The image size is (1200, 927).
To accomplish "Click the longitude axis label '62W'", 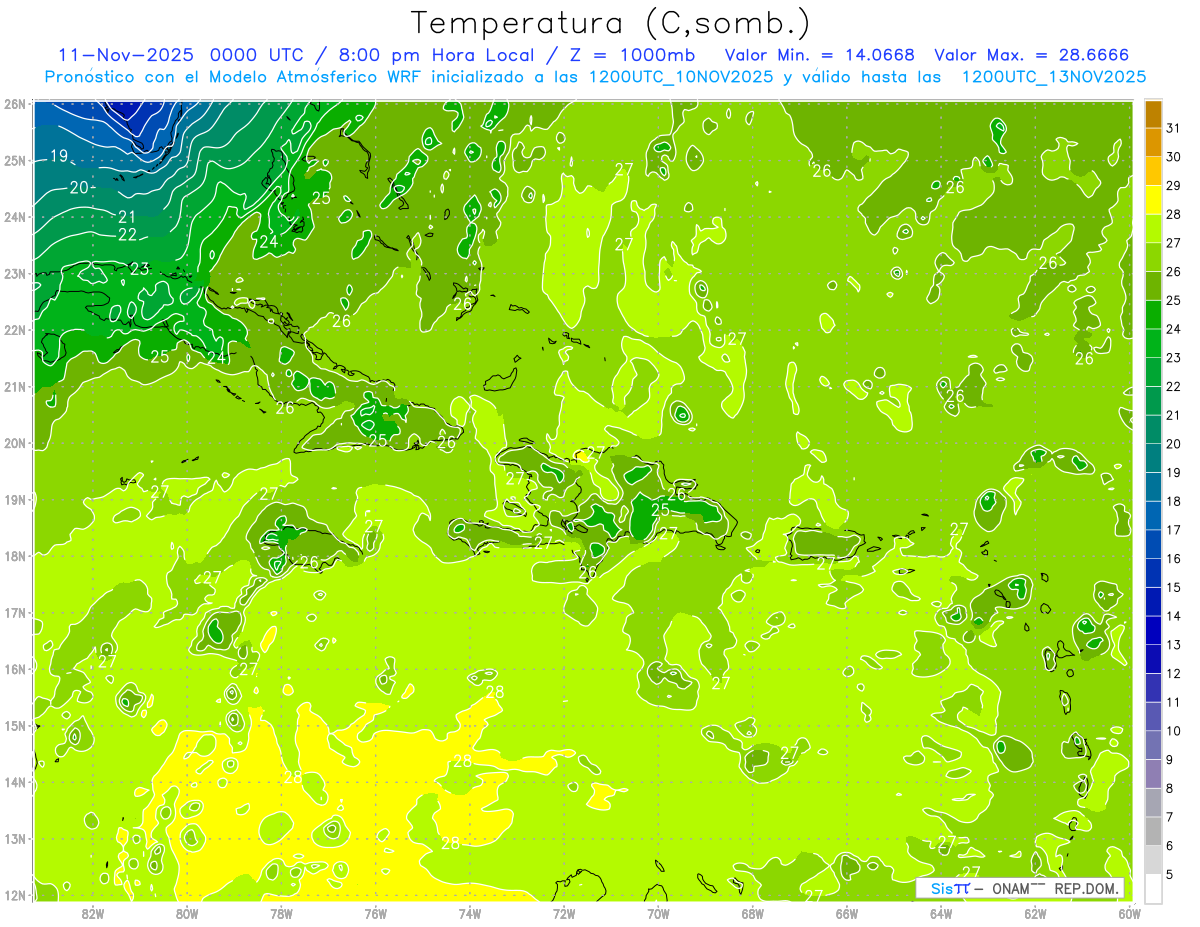I will click(x=1035, y=914).
